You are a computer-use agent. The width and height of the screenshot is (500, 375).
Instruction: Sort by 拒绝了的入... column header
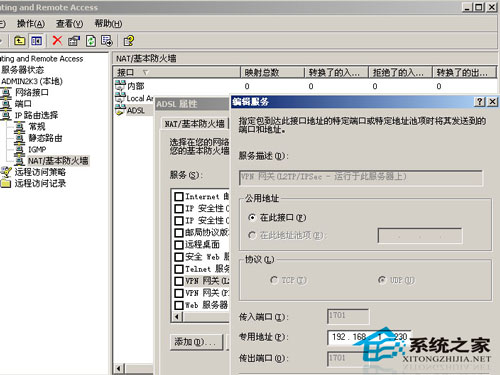tap(400, 72)
